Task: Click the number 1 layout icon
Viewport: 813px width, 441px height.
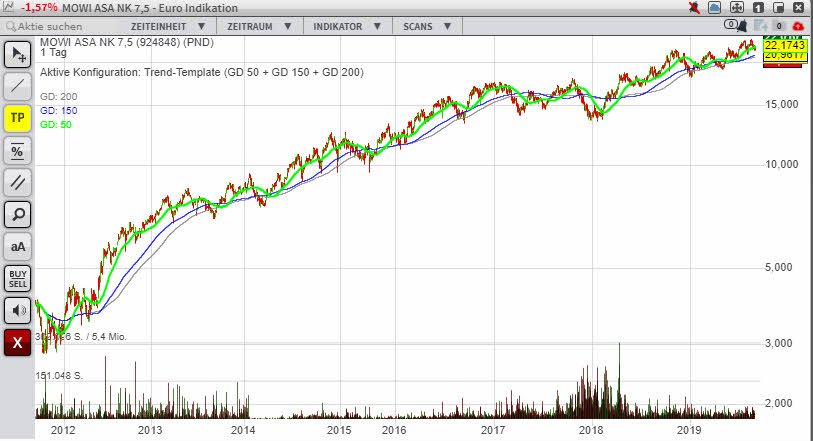Action: click(x=758, y=8)
